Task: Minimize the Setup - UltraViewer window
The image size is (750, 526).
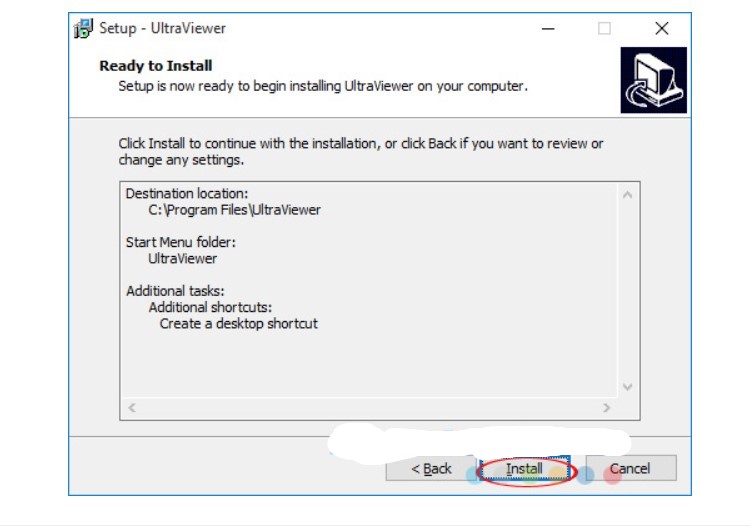Action: [549, 29]
